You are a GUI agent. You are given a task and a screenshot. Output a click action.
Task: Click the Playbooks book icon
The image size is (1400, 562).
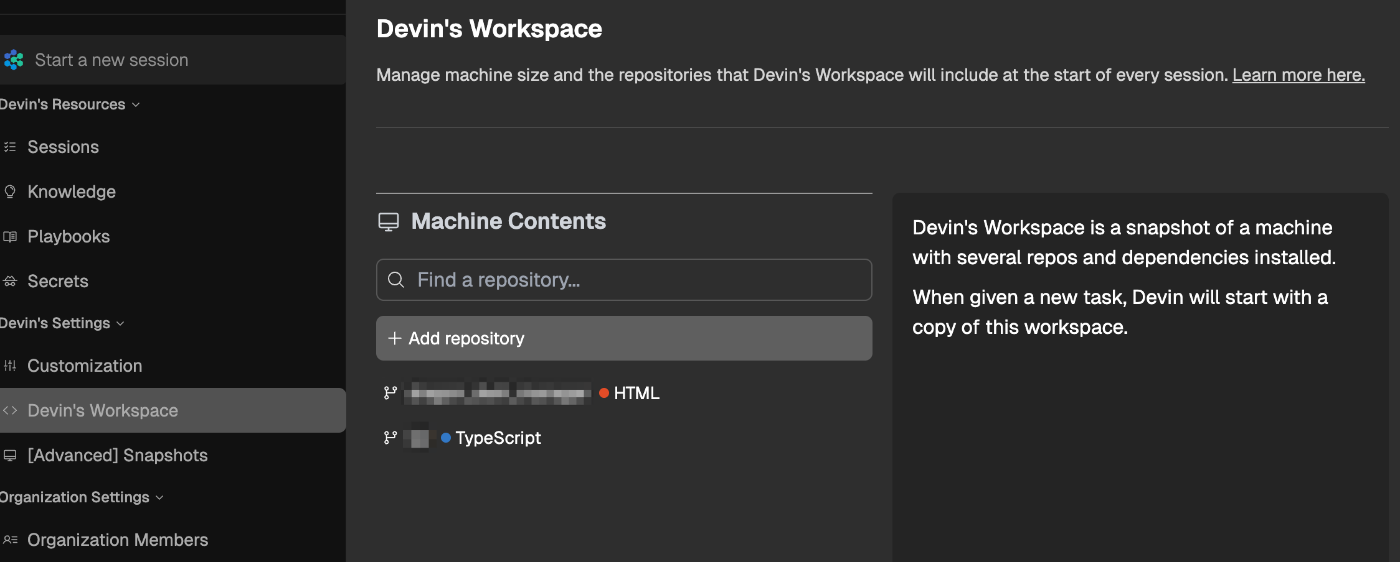coord(10,237)
